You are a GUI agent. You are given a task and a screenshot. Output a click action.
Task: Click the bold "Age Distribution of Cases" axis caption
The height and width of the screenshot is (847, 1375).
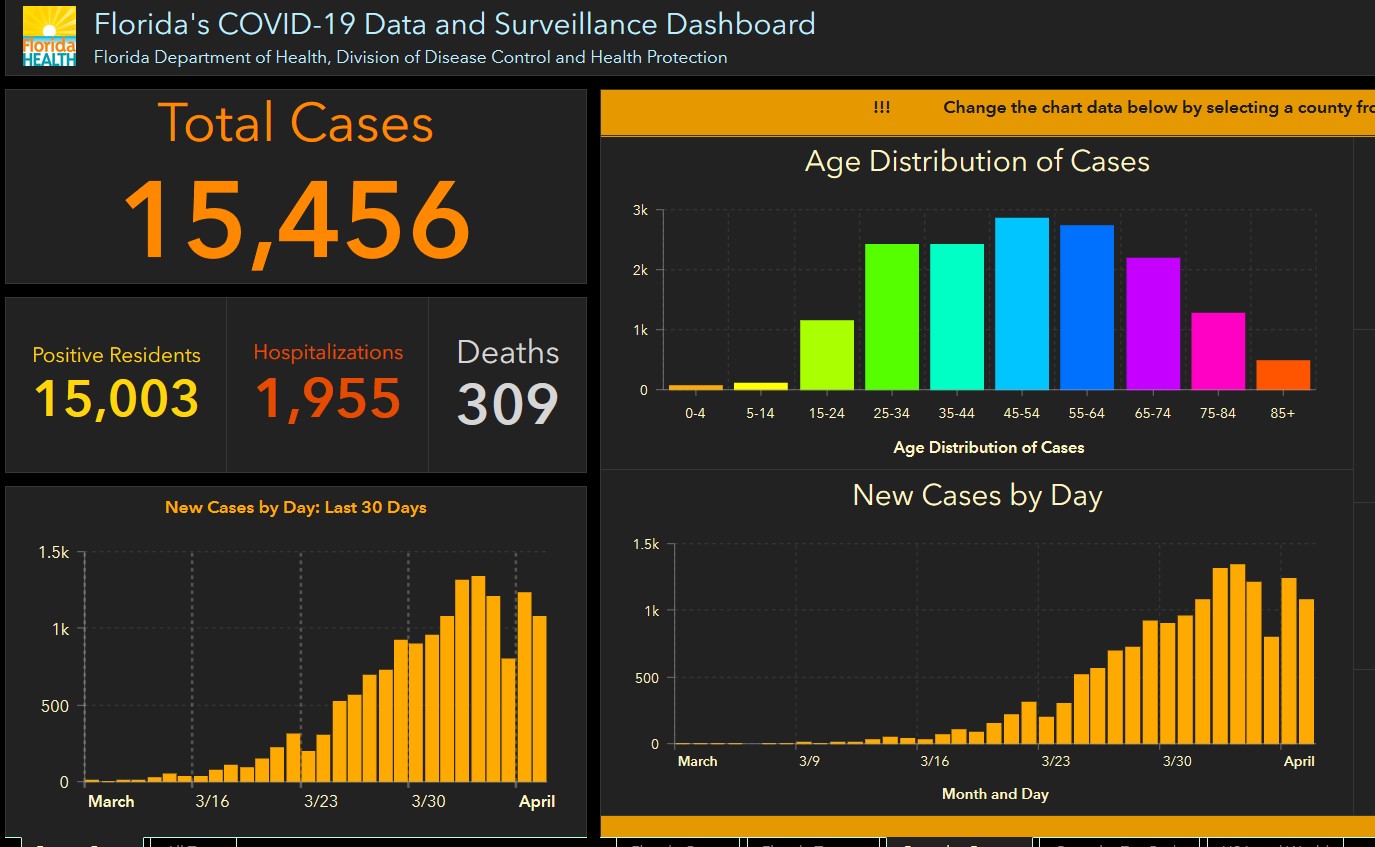tap(988, 448)
